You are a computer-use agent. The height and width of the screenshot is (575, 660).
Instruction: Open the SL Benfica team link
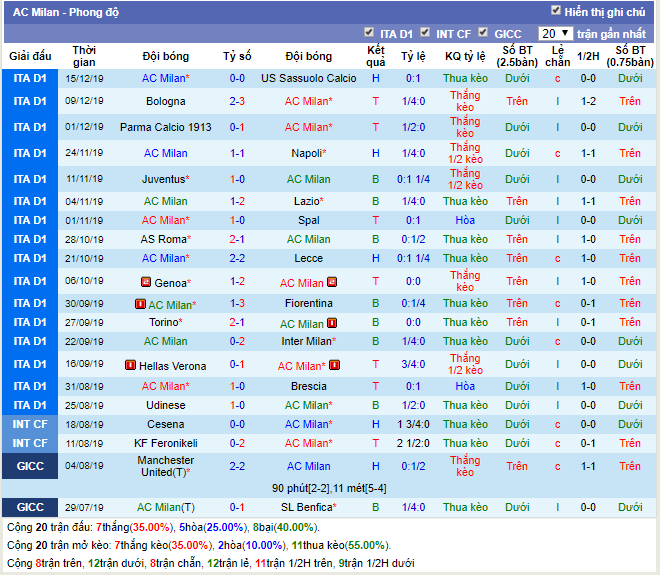[x=309, y=507]
